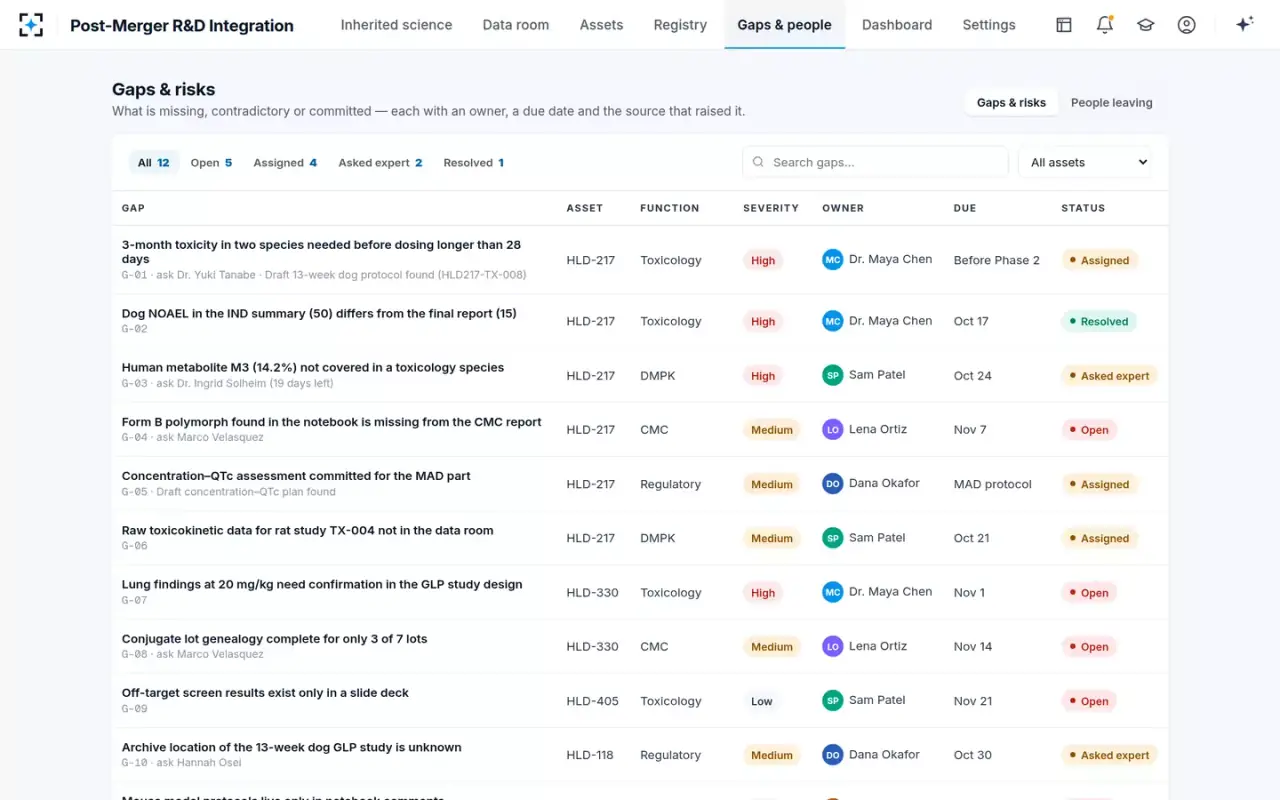Click Sam Patel avatar in G-03 row
This screenshot has width=1280, height=800.
[832, 375]
